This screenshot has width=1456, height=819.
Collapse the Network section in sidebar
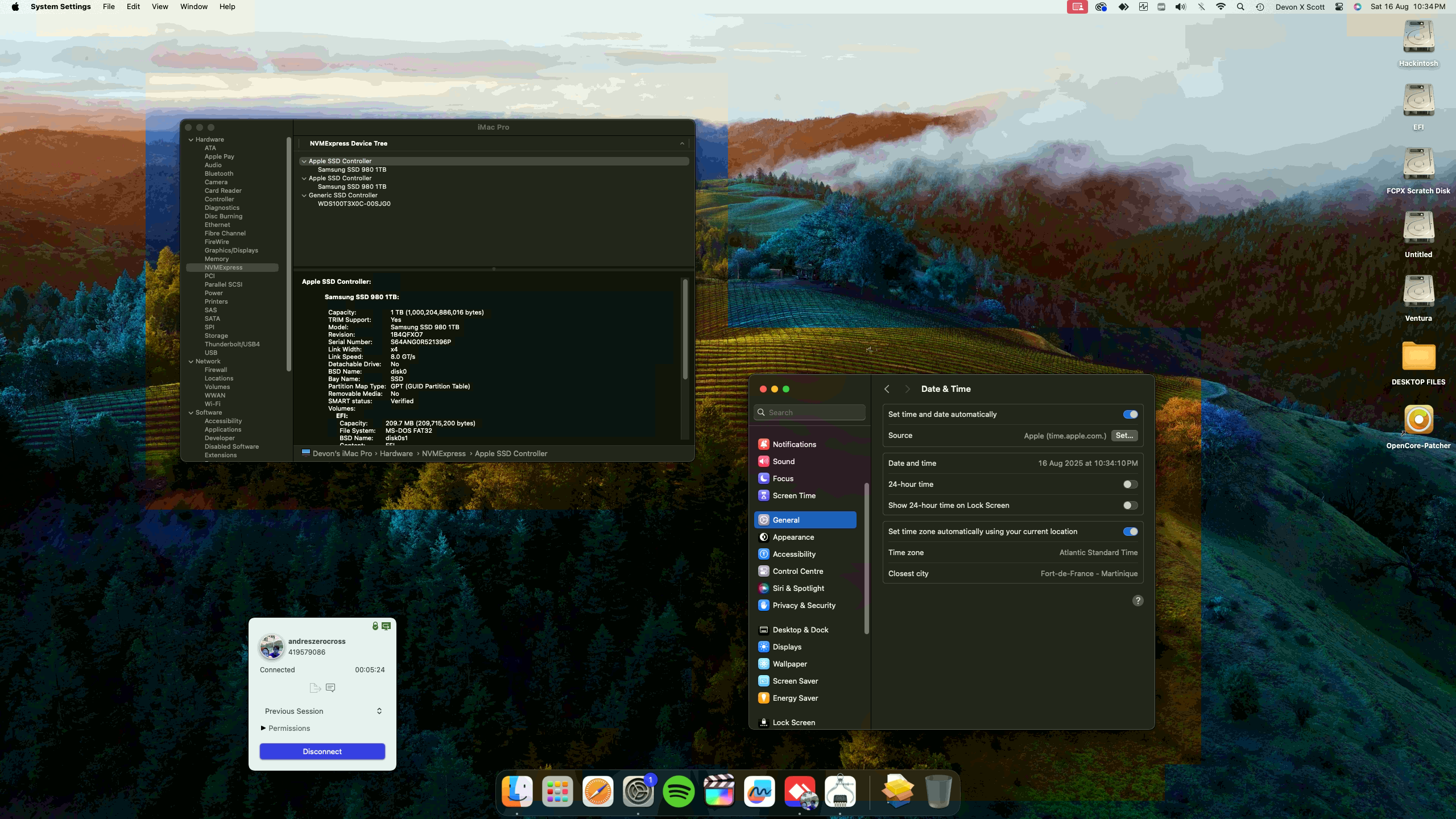[191, 361]
